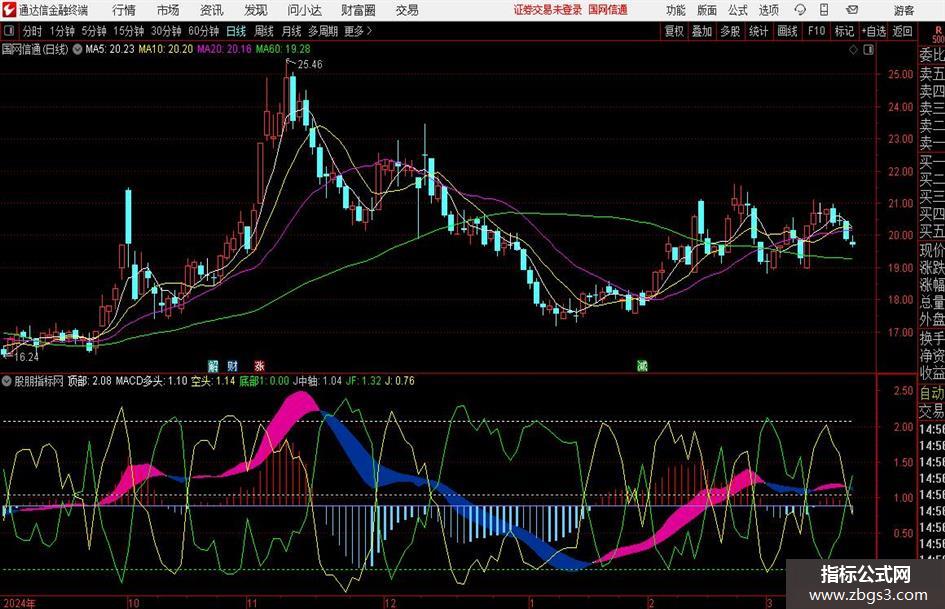
Task: Add stock via +自选 button
Action: (874, 31)
